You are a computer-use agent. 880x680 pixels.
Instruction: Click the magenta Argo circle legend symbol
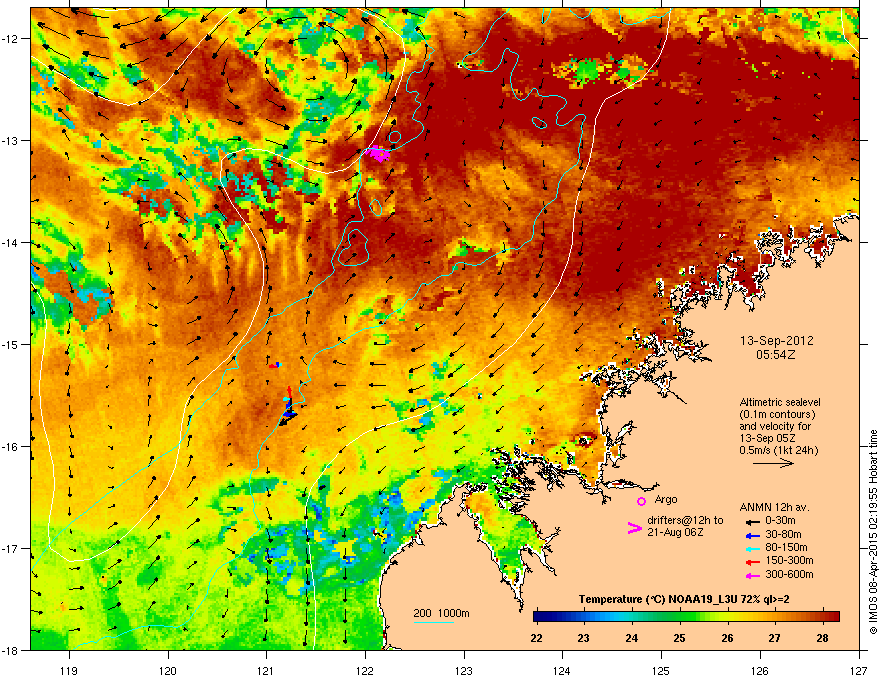pos(641,501)
